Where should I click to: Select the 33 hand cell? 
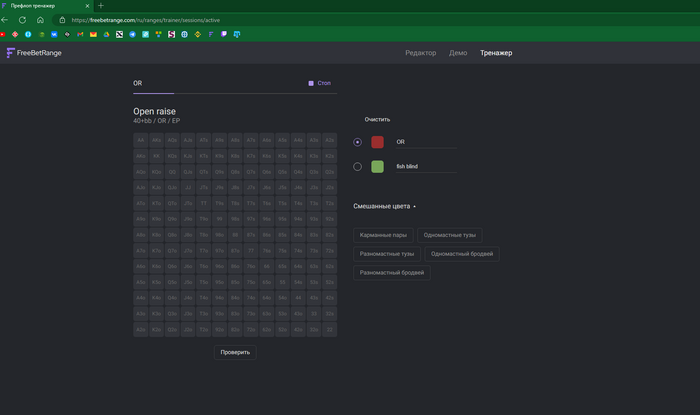[x=314, y=314]
